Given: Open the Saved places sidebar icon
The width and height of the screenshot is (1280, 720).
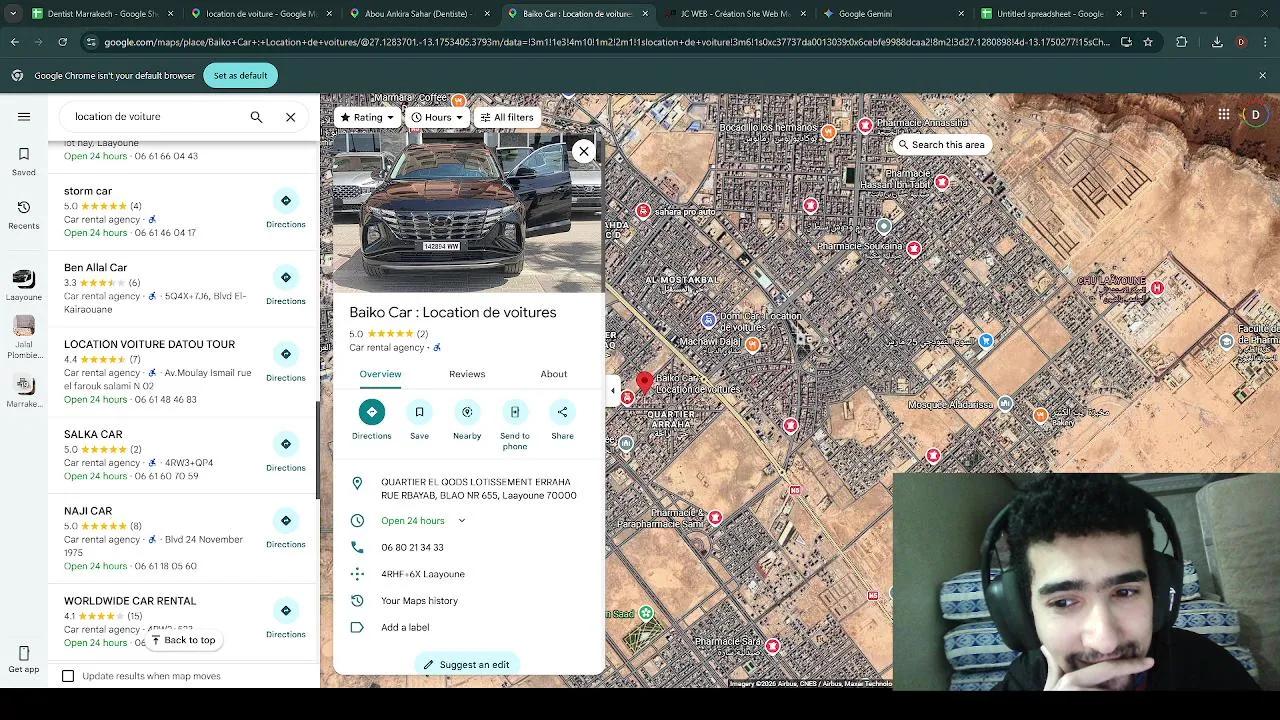Looking at the screenshot, I should (x=24, y=160).
